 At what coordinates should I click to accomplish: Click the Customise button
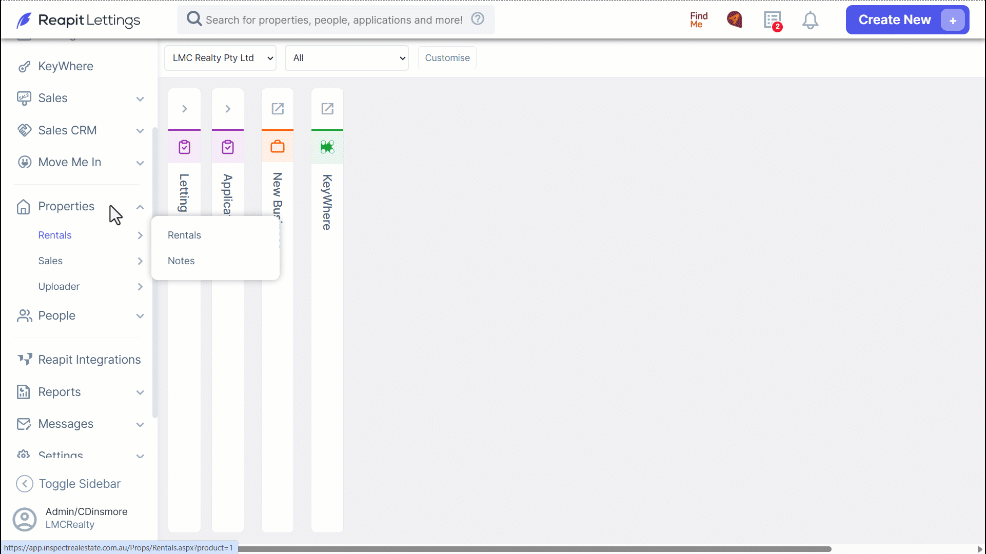(x=447, y=58)
